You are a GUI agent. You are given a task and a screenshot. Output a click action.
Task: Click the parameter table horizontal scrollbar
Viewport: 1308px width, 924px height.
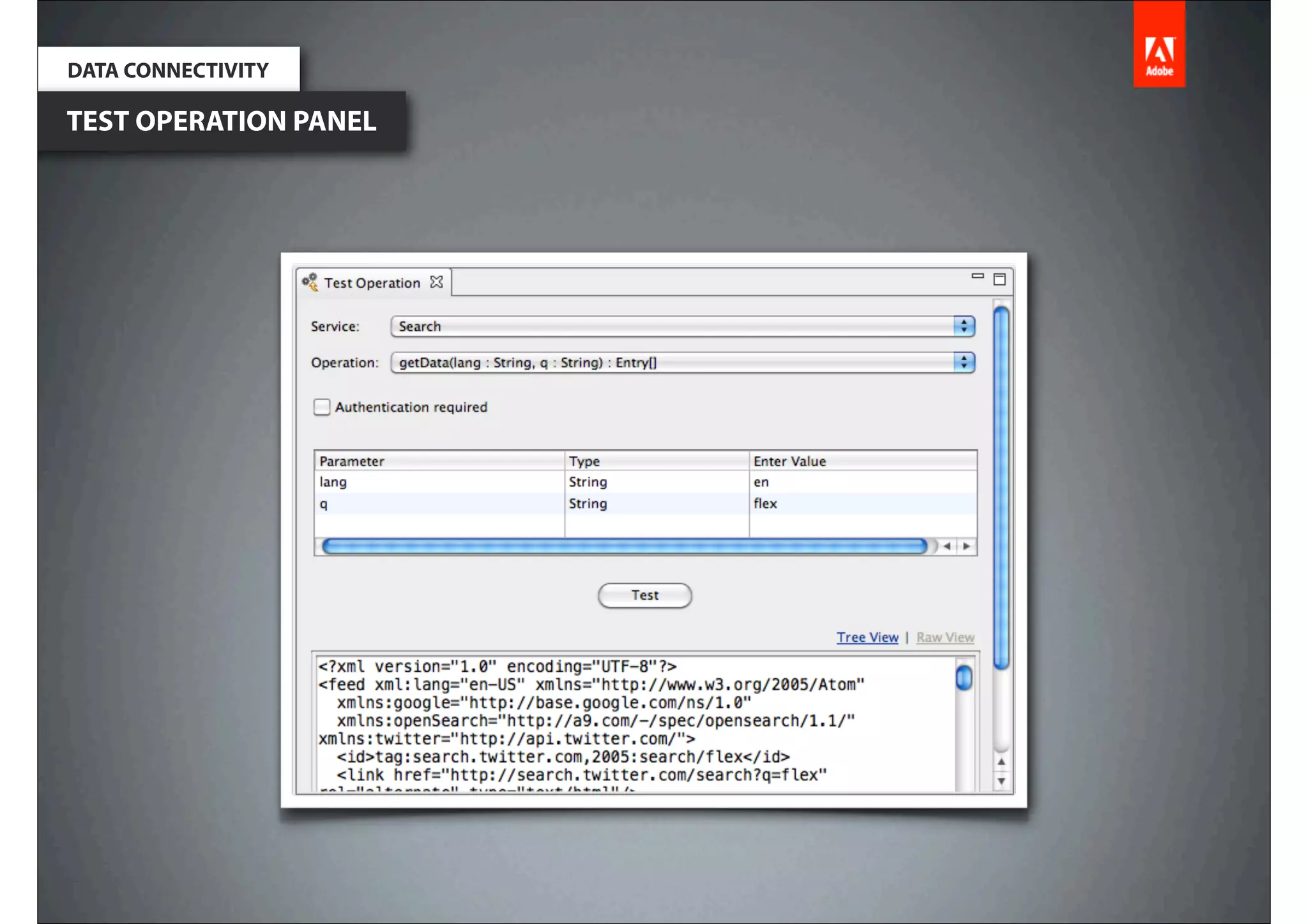pyautogui.click(x=623, y=546)
